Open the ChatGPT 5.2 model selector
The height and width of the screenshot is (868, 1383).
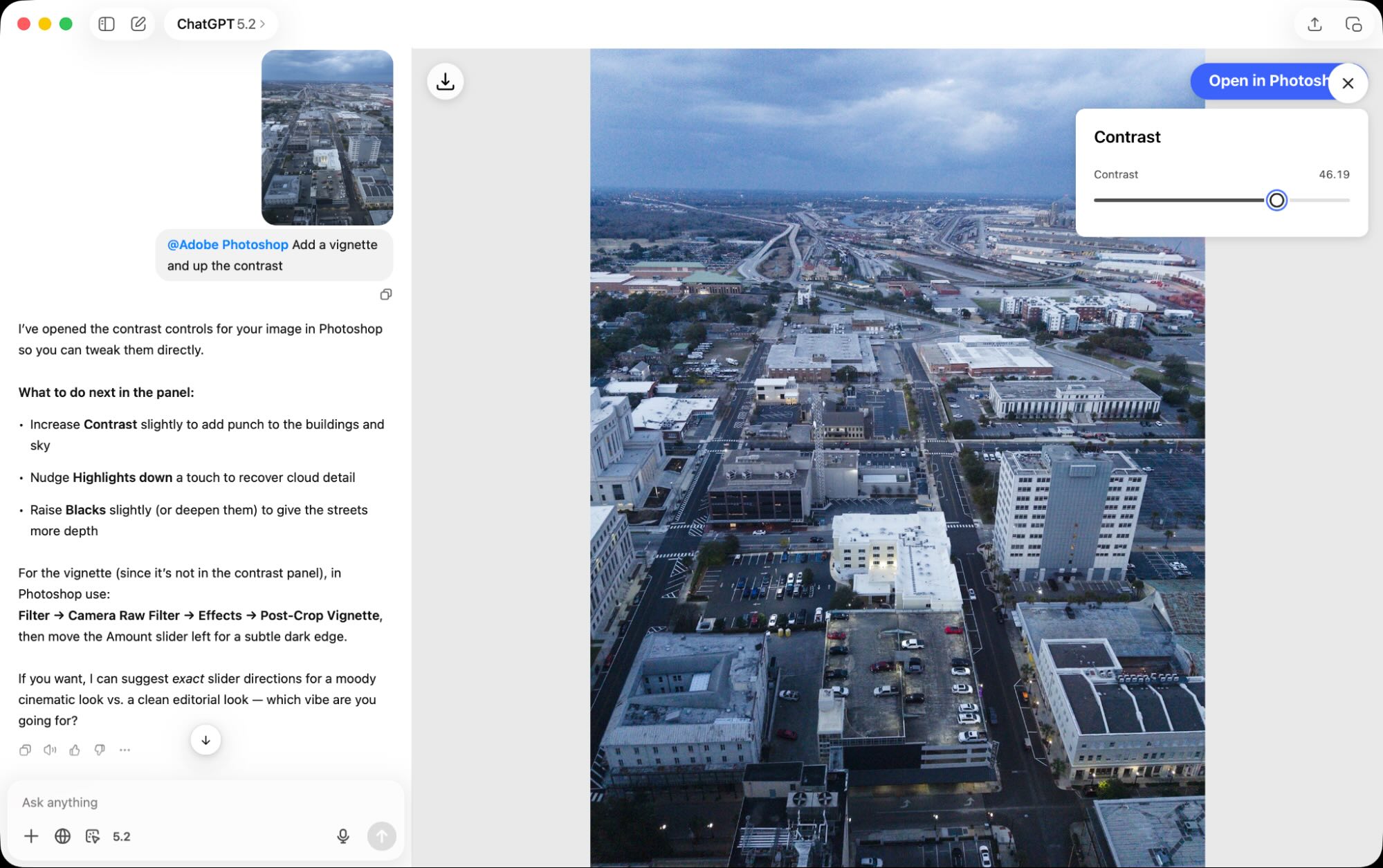[220, 24]
